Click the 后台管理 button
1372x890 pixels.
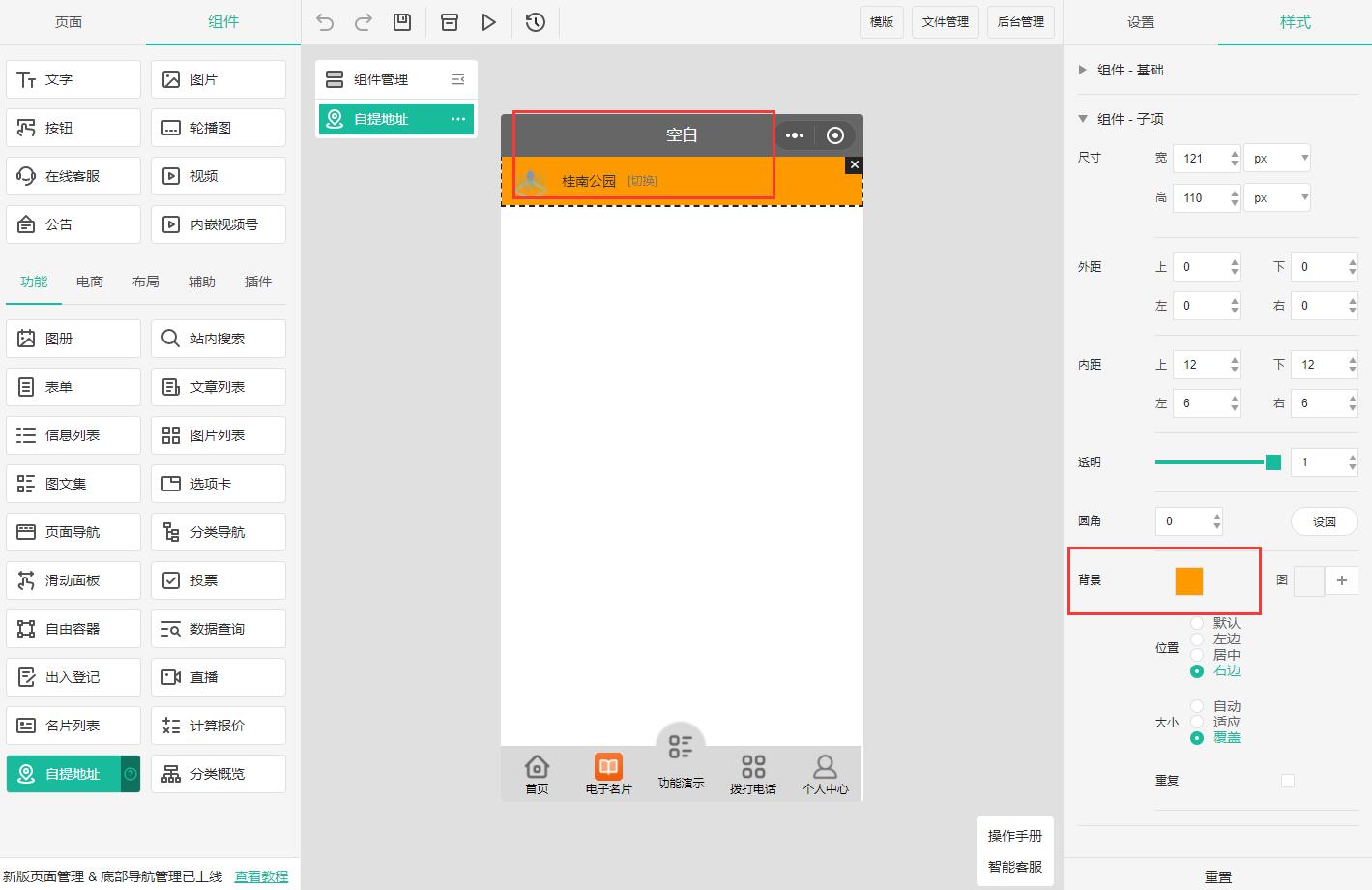click(x=1020, y=22)
